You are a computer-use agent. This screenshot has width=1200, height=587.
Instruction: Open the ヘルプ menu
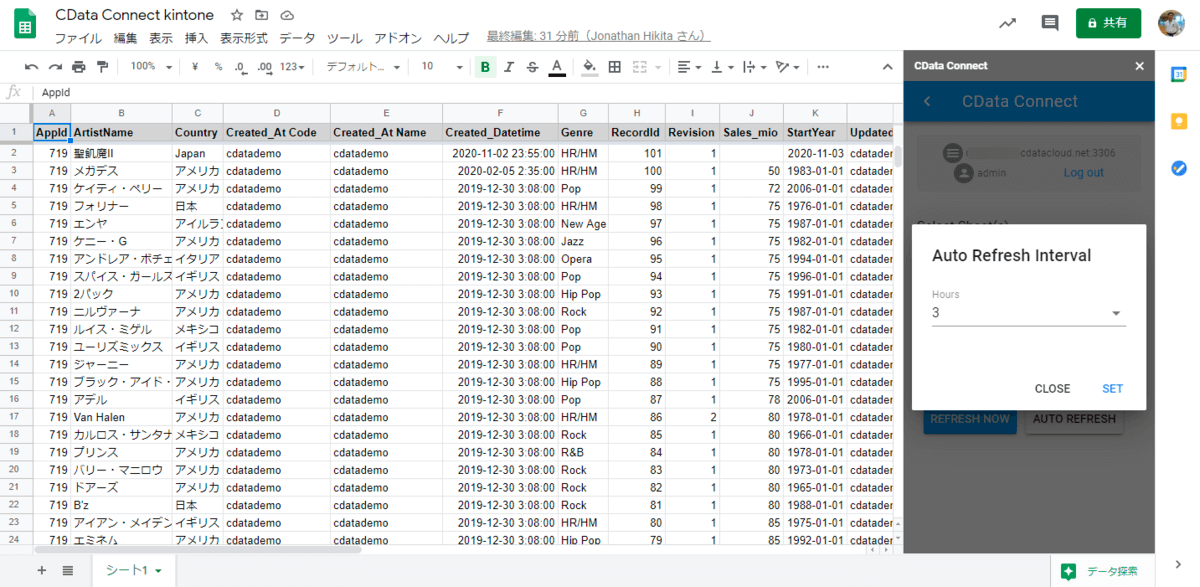pyautogui.click(x=451, y=38)
